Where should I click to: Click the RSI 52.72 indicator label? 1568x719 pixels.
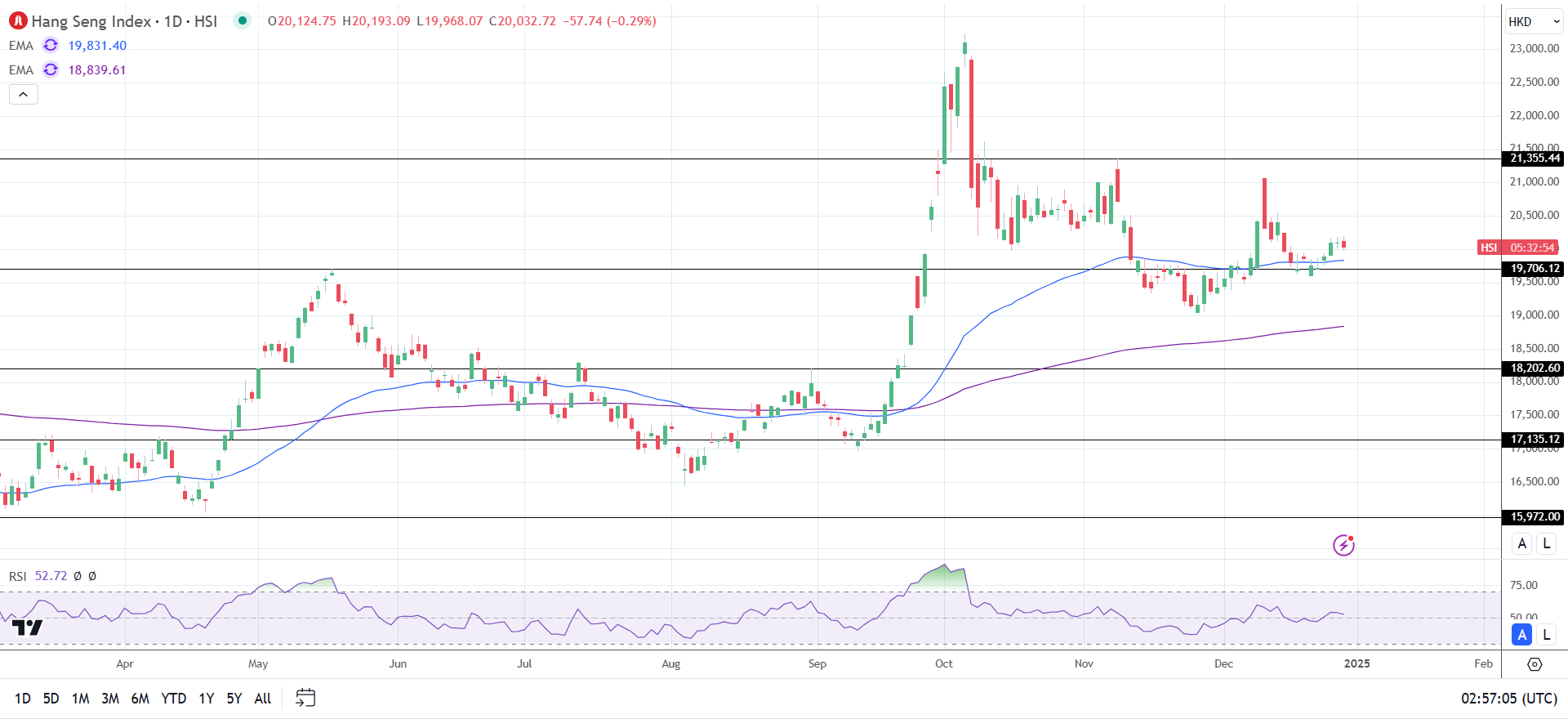click(x=38, y=576)
